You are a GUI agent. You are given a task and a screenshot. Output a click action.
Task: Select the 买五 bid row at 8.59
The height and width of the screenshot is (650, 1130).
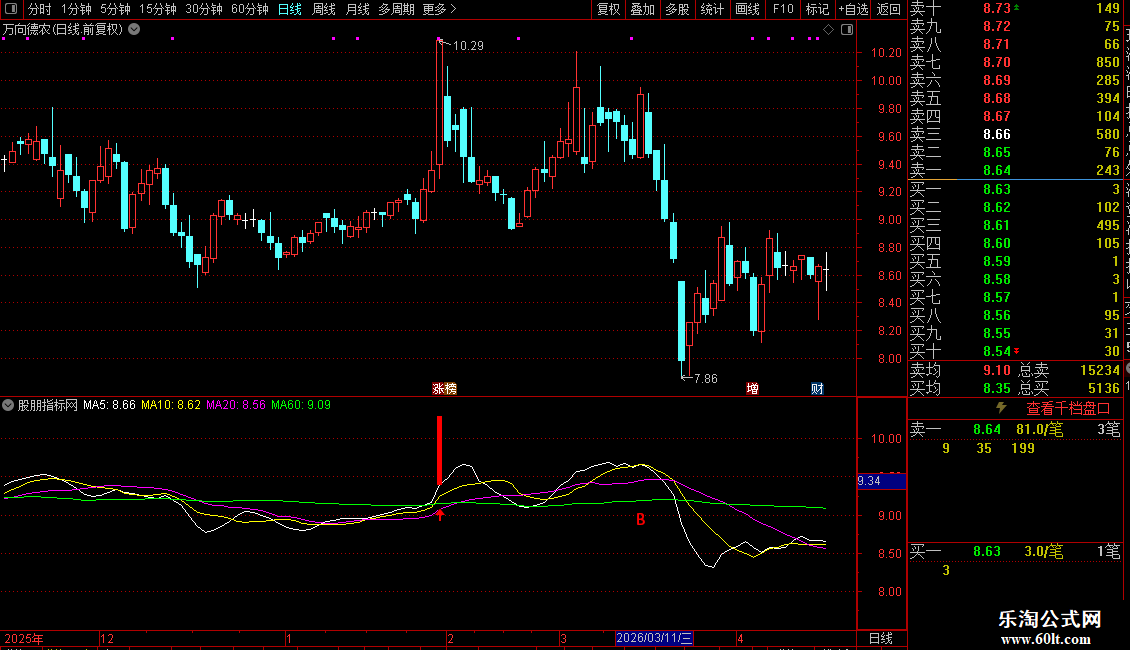1015,261
